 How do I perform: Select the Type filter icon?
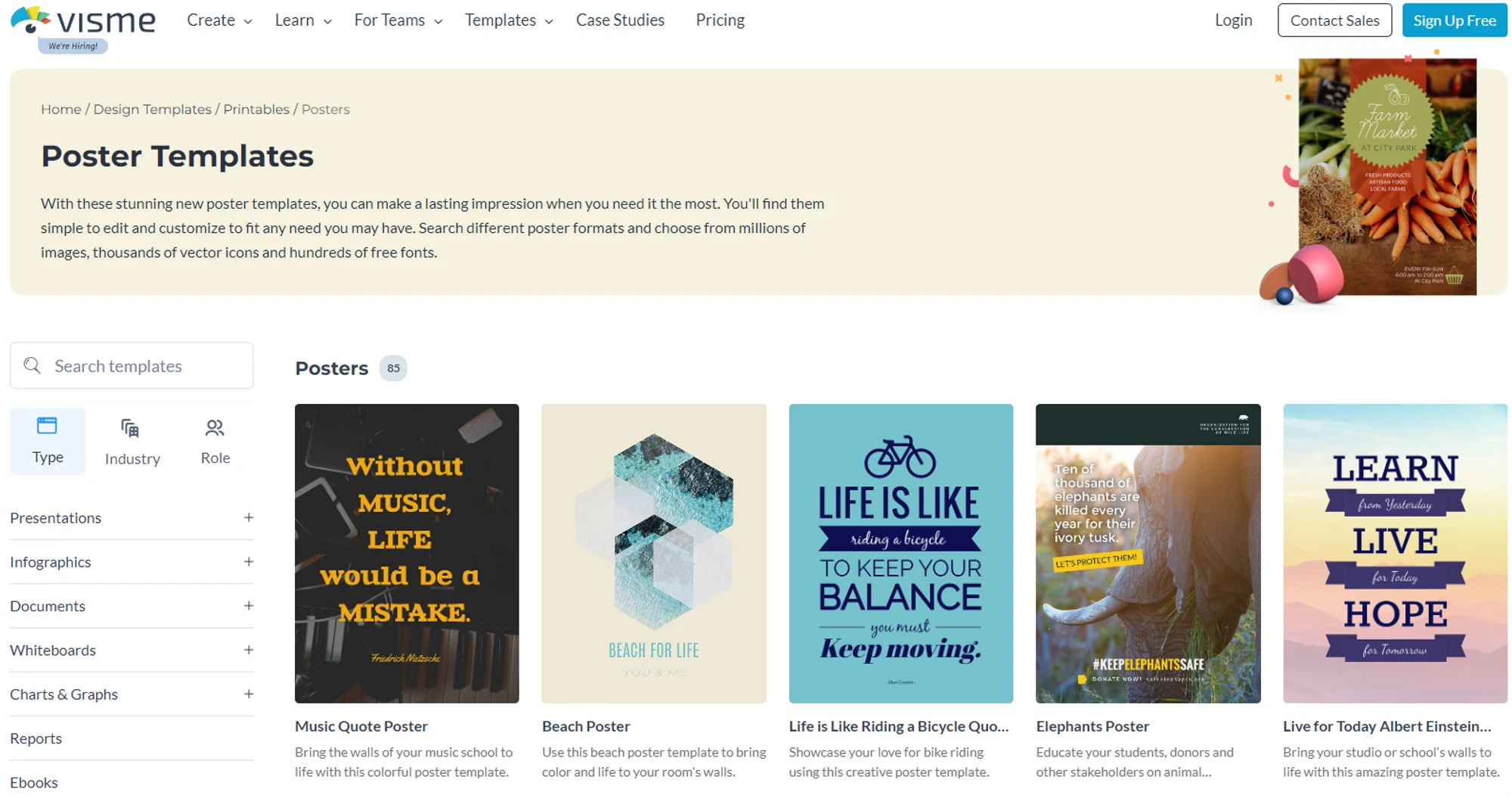(47, 426)
